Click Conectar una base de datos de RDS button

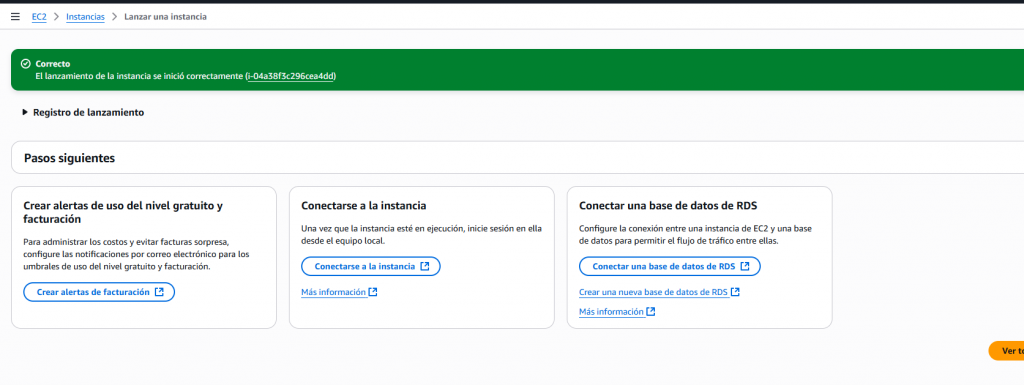(670, 266)
